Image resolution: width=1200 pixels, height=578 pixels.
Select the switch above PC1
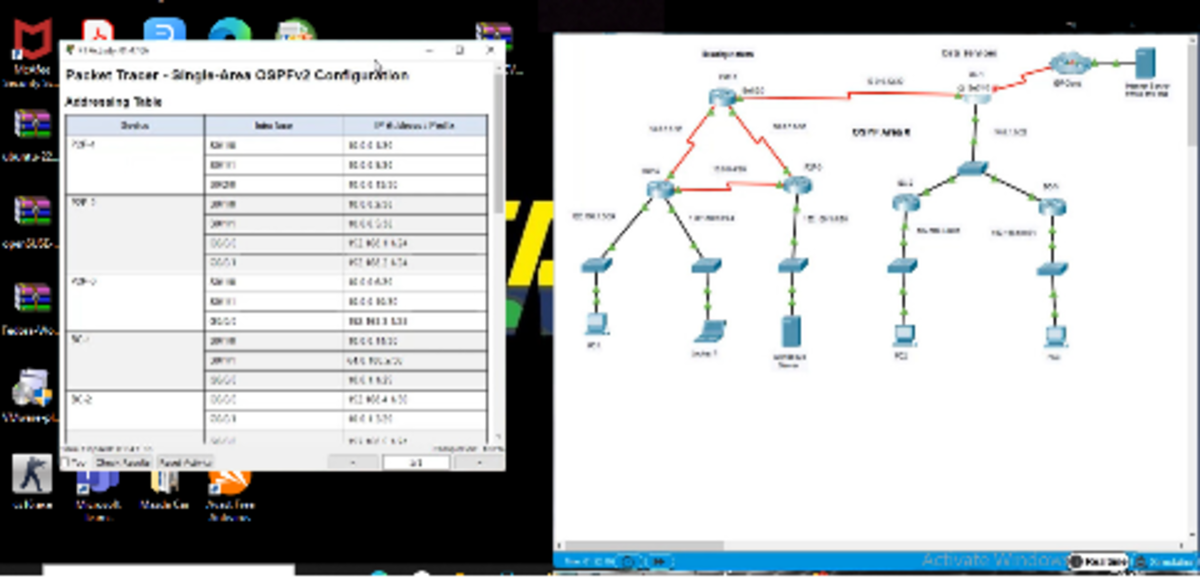click(597, 264)
